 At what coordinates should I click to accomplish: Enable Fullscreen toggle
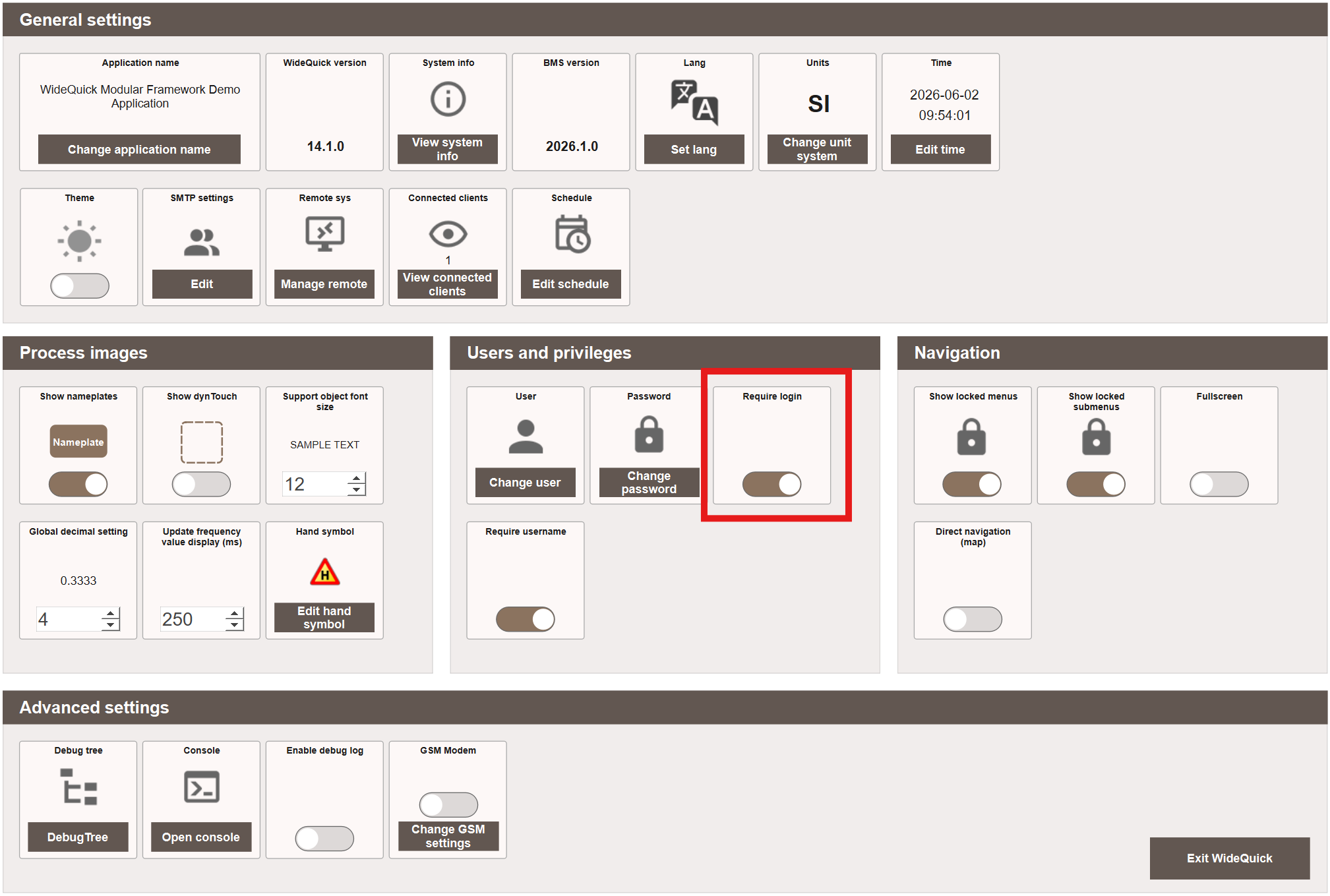tap(1219, 485)
